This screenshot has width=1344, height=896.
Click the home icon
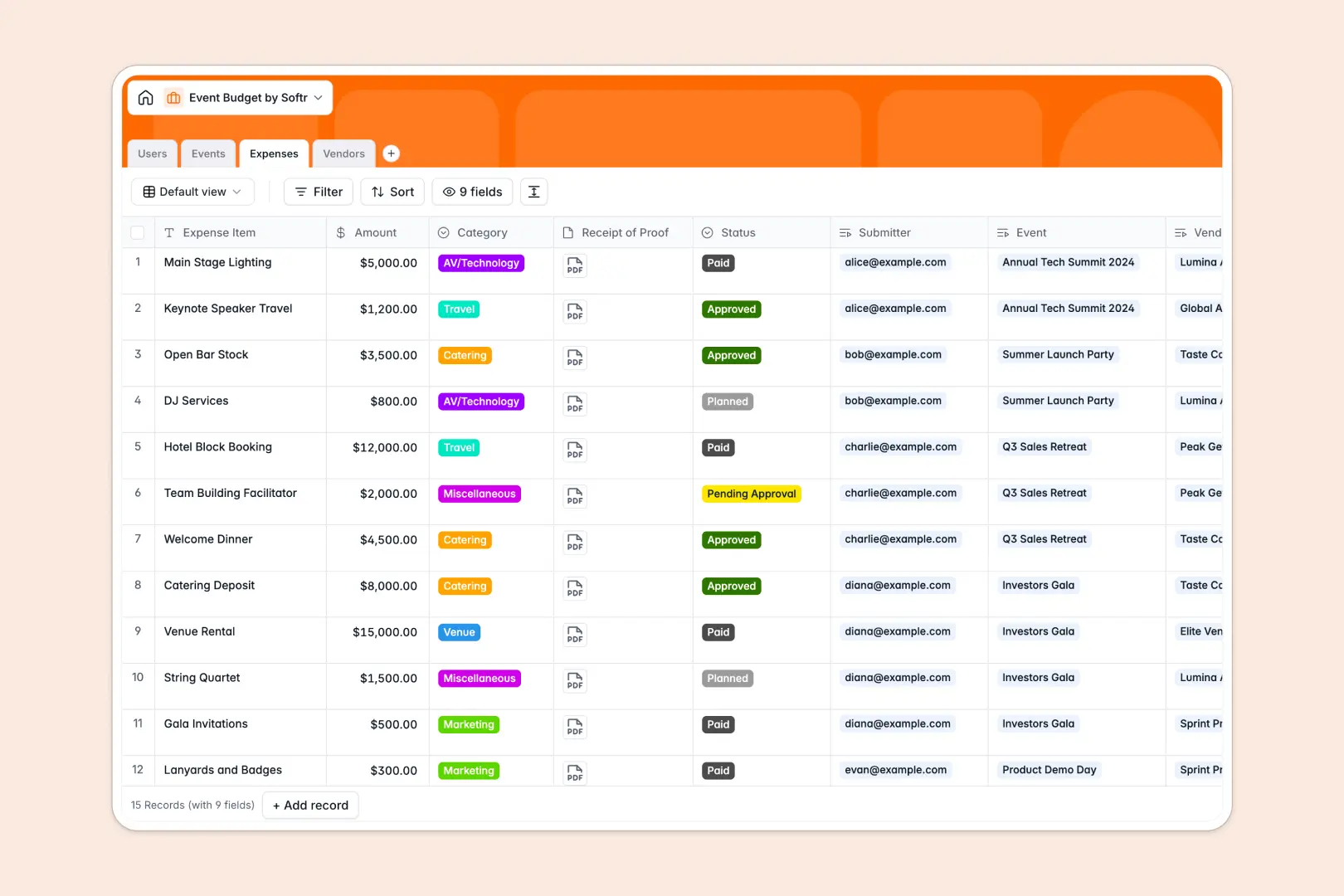tap(146, 97)
